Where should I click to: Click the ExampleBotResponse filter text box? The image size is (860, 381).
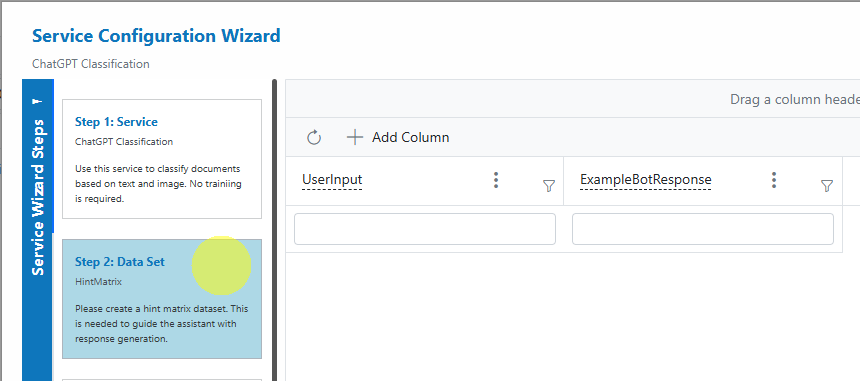703,229
